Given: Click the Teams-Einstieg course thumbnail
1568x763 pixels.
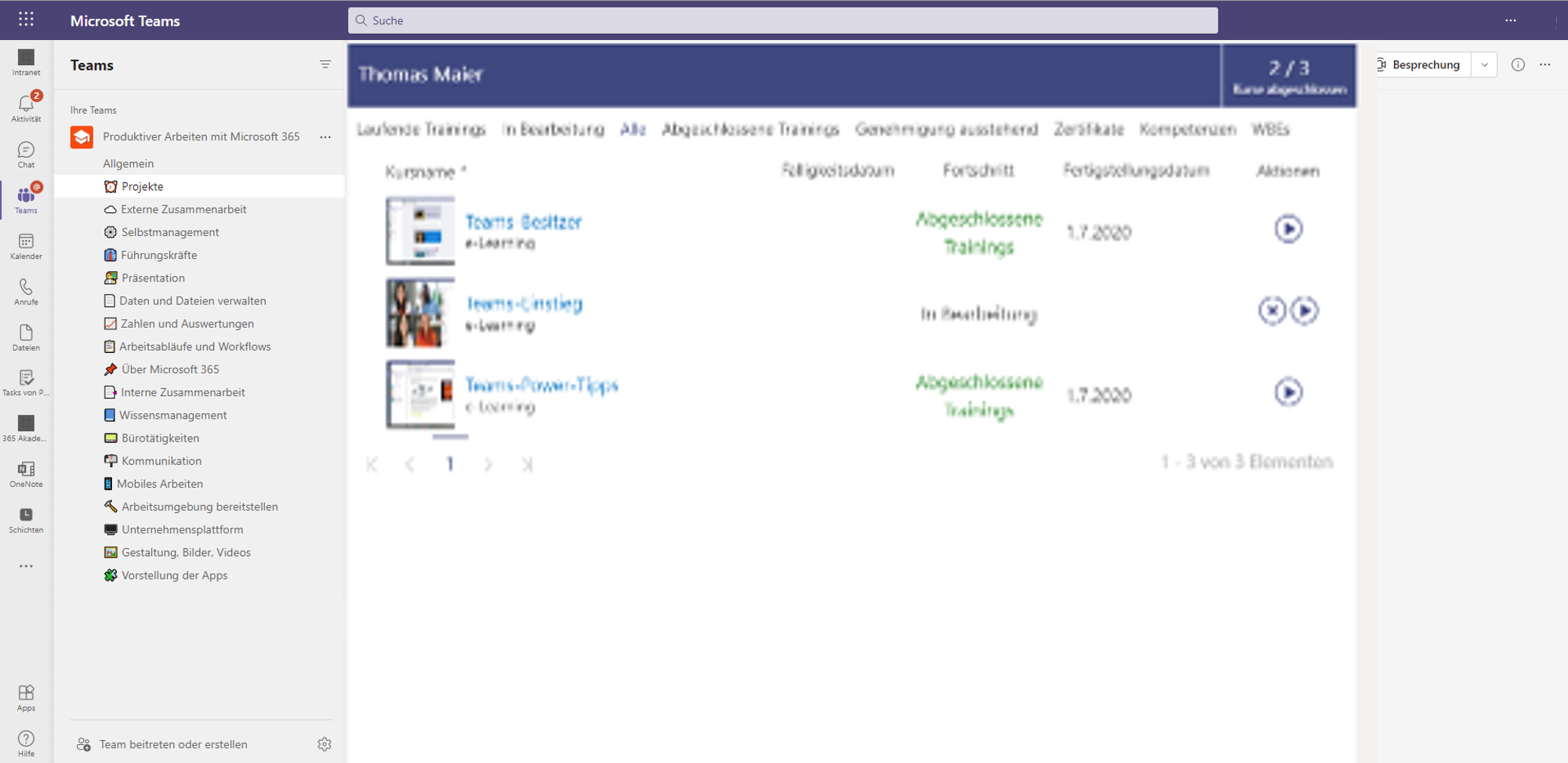Looking at the screenshot, I should [x=420, y=312].
